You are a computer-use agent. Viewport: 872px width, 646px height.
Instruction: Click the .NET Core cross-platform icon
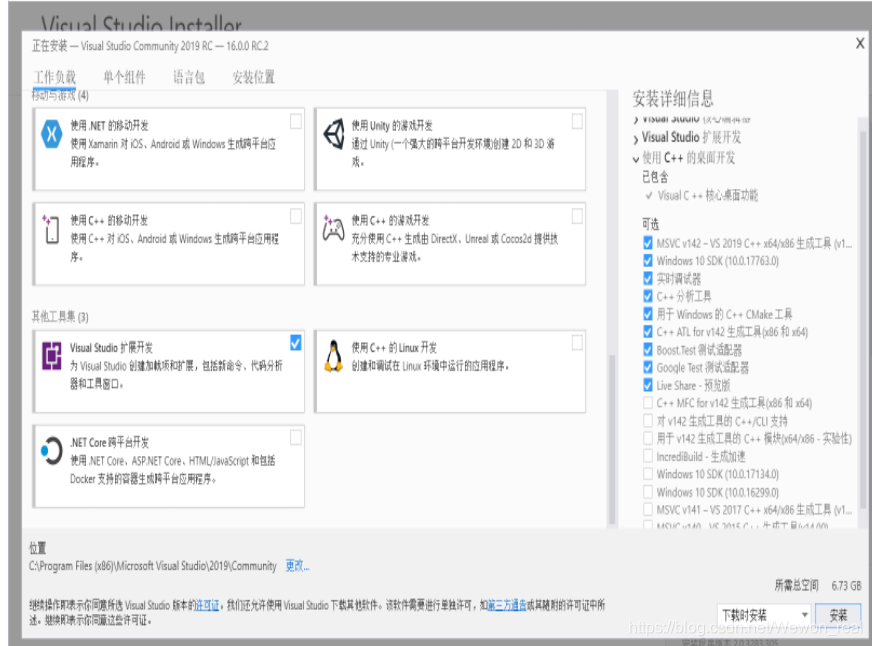pos(51,450)
